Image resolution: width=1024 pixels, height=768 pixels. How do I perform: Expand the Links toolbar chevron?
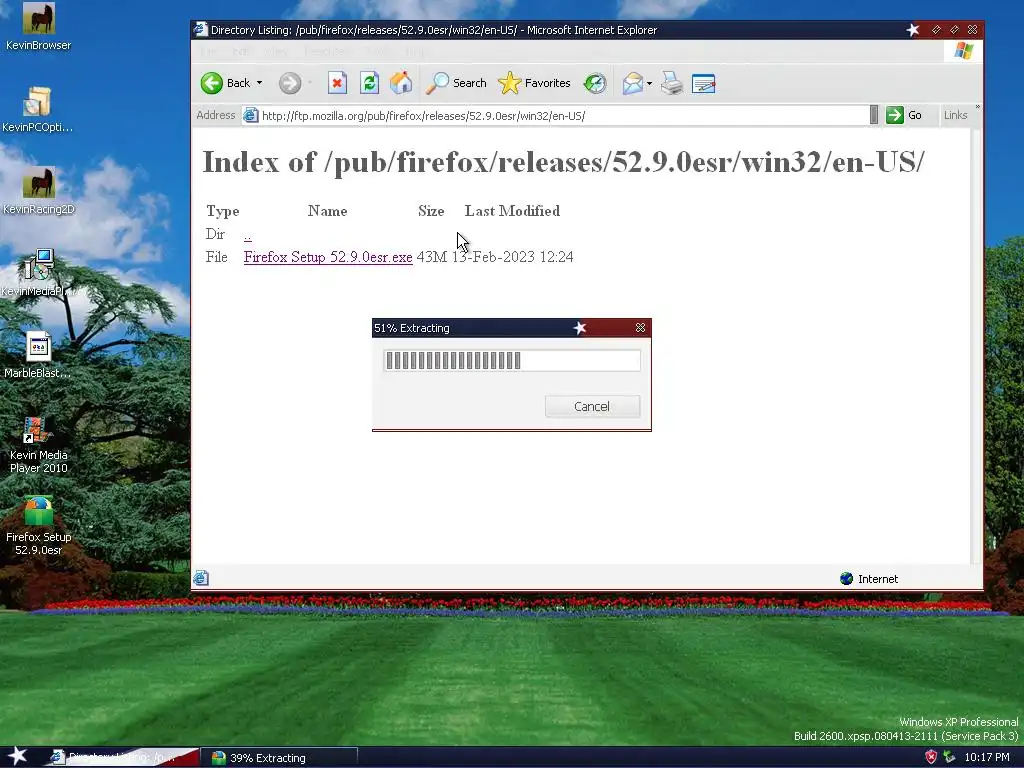click(977, 108)
